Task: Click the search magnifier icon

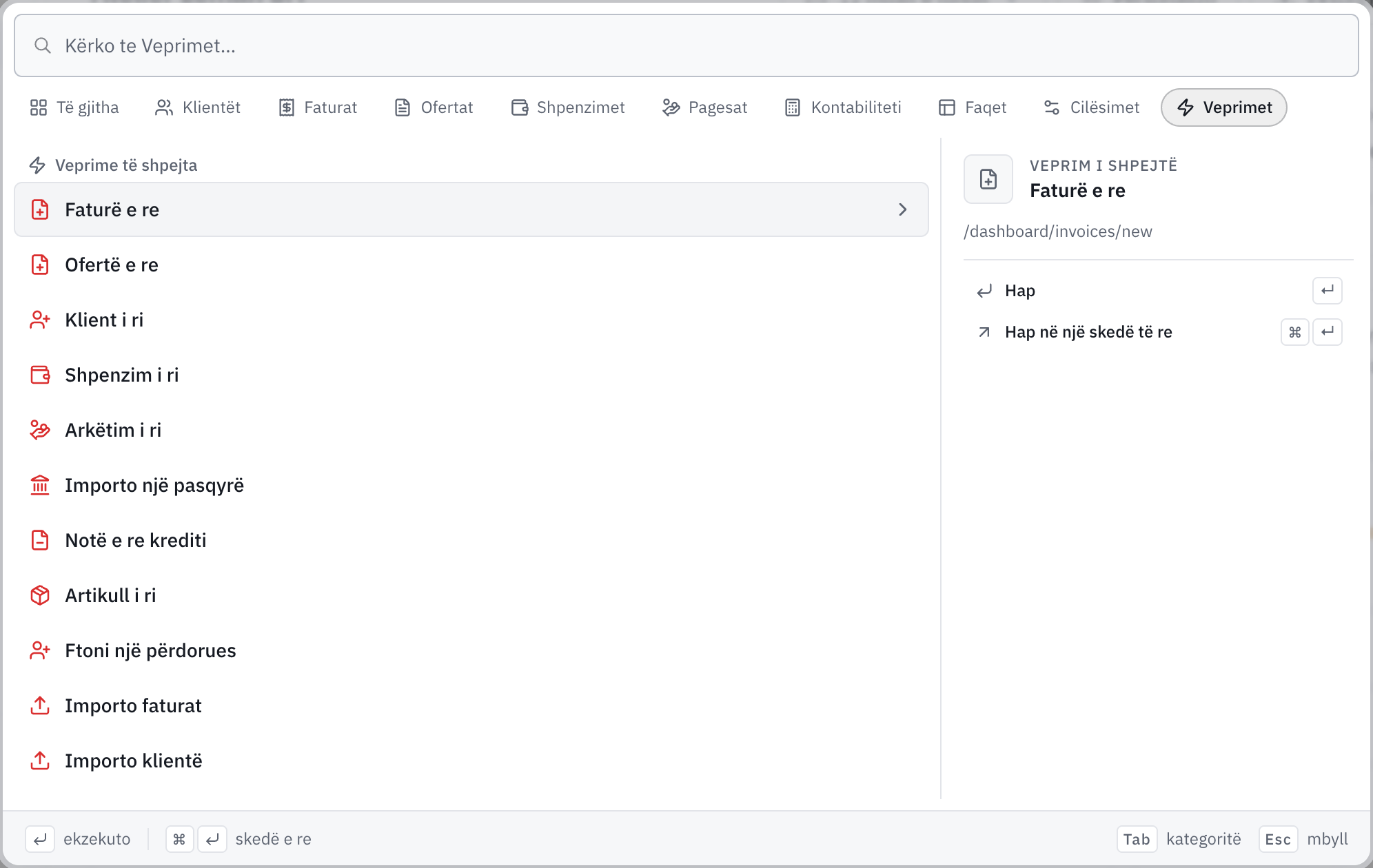Action: [43, 45]
